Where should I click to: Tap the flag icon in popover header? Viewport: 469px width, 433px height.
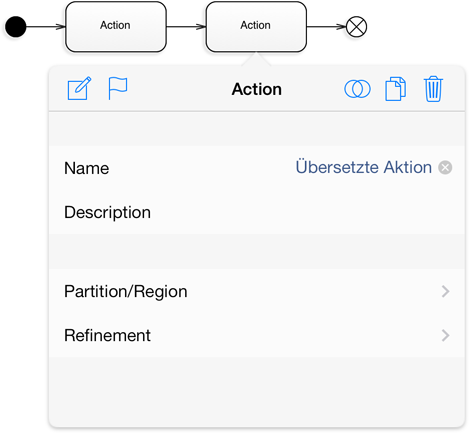(x=118, y=88)
